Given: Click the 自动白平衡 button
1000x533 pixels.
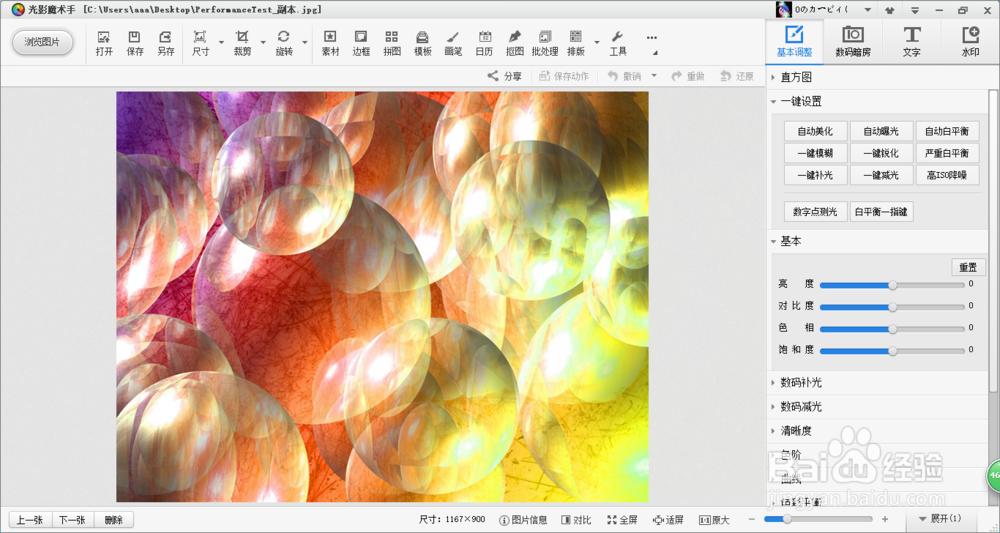Looking at the screenshot, I should click(x=947, y=131).
